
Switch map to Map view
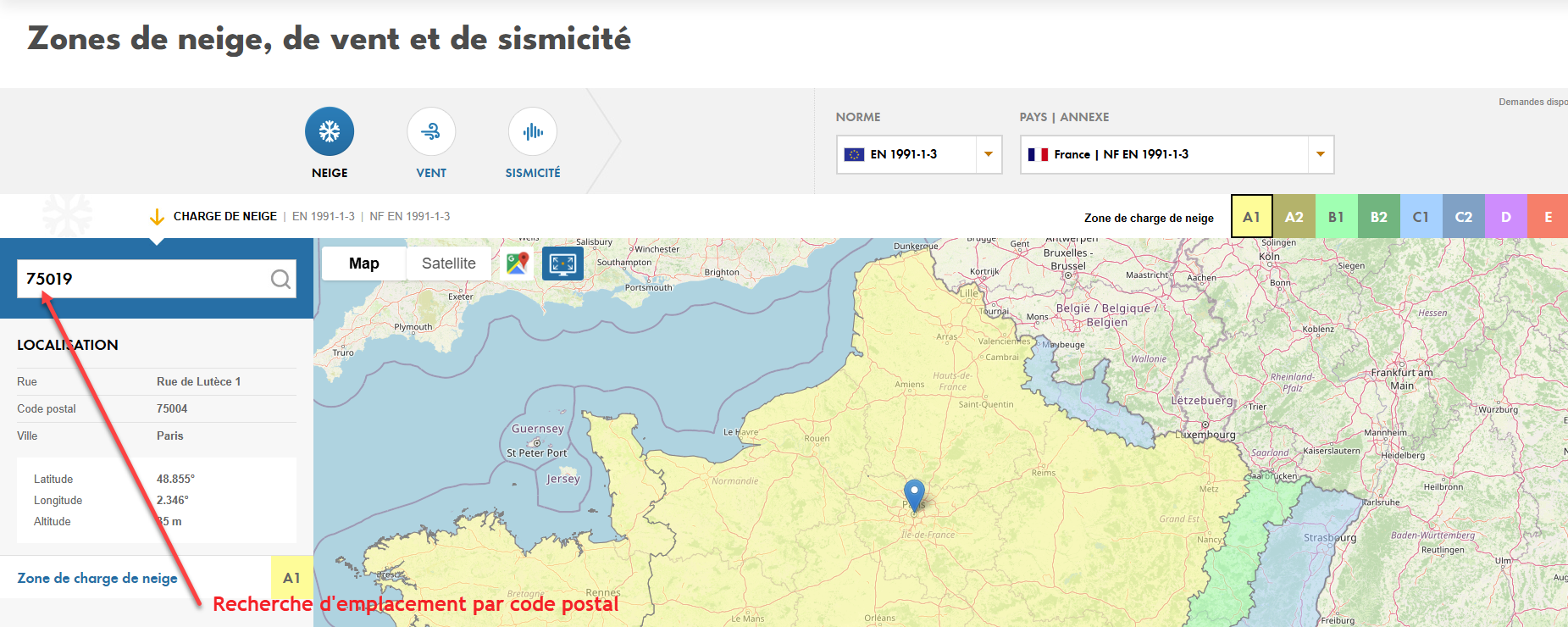pyautogui.click(x=364, y=264)
